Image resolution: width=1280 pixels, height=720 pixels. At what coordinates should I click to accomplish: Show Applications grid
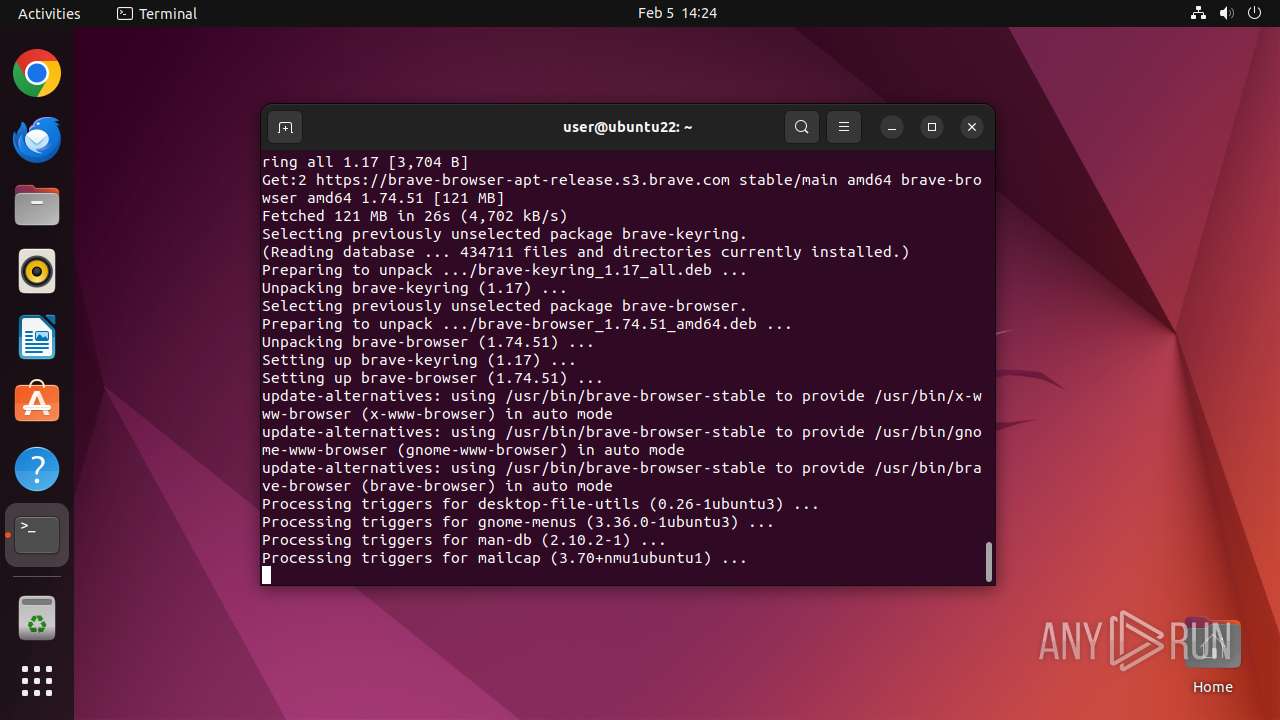[x=37, y=681]
